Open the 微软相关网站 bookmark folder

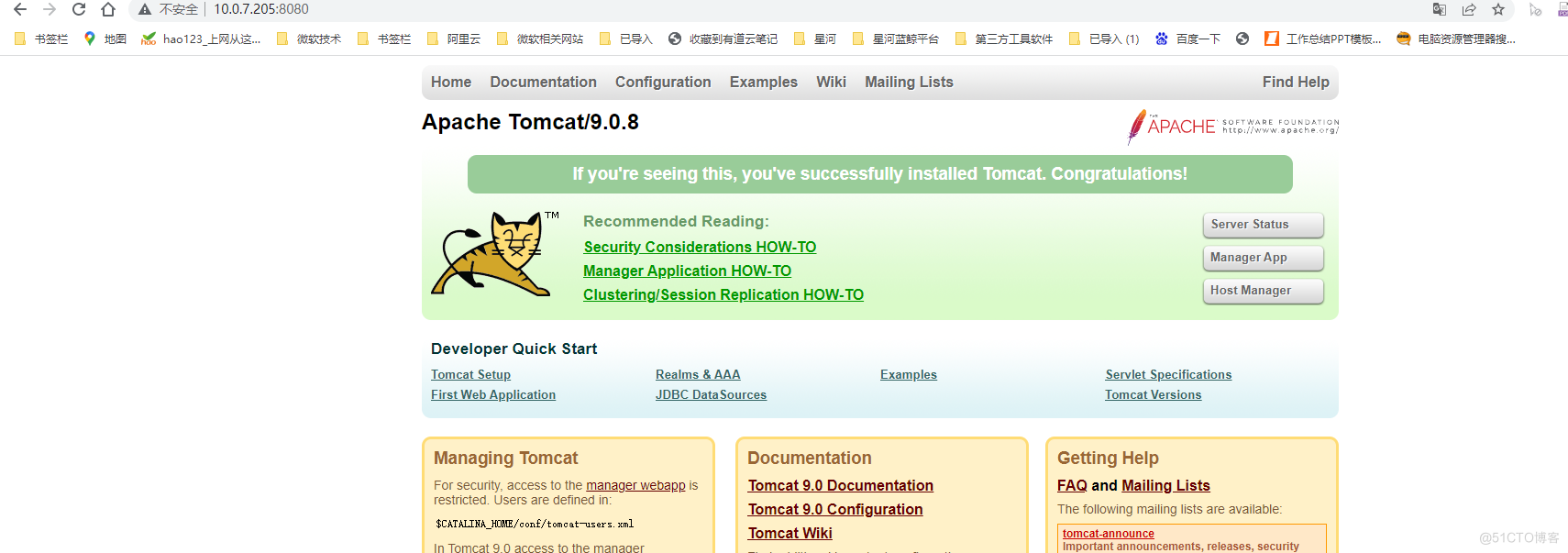[x=540, y=39]
